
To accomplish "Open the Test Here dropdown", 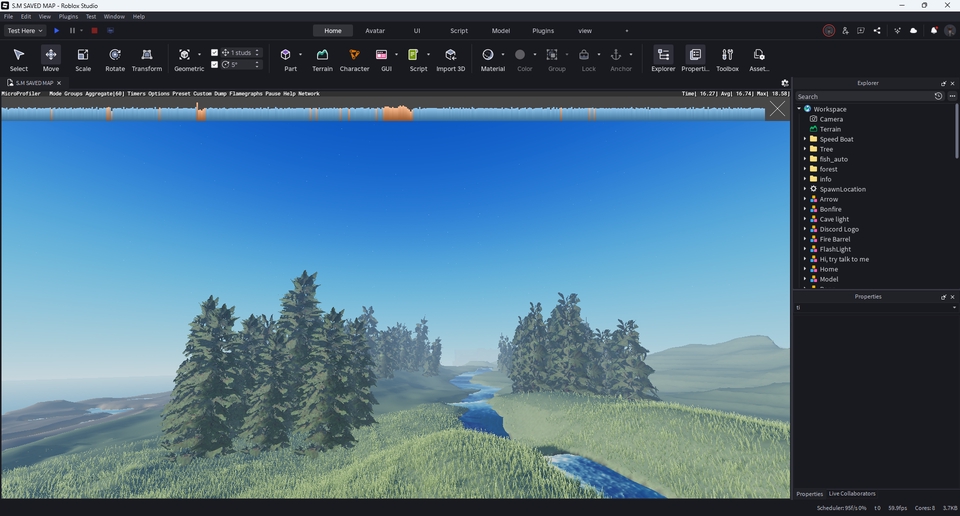I will coord(24,31).
